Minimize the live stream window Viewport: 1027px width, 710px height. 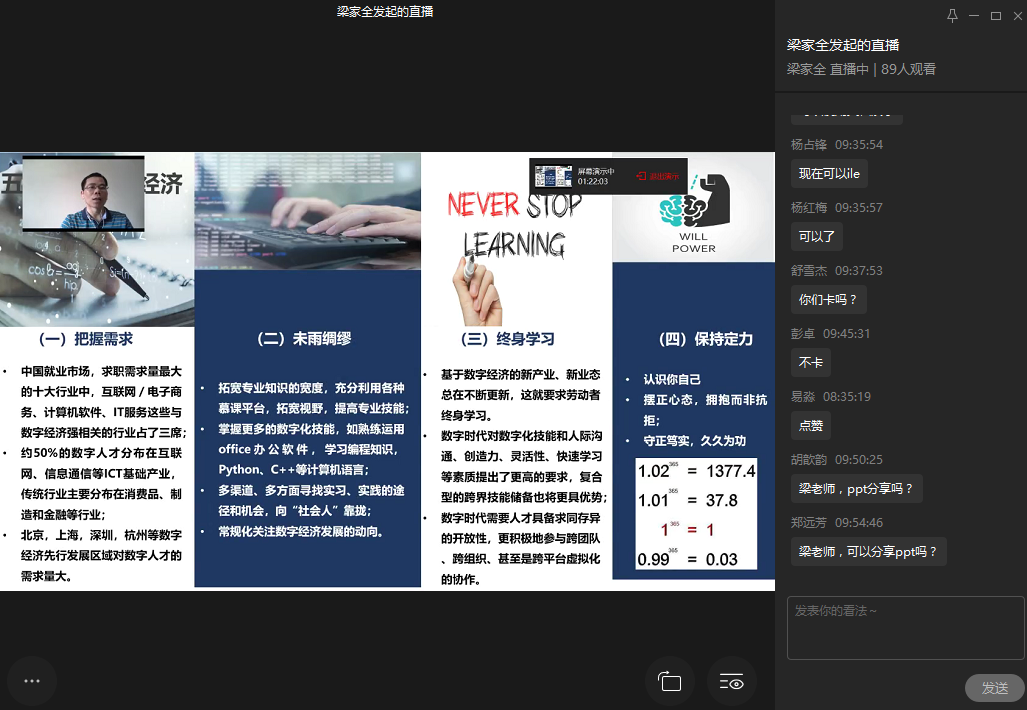973,15
